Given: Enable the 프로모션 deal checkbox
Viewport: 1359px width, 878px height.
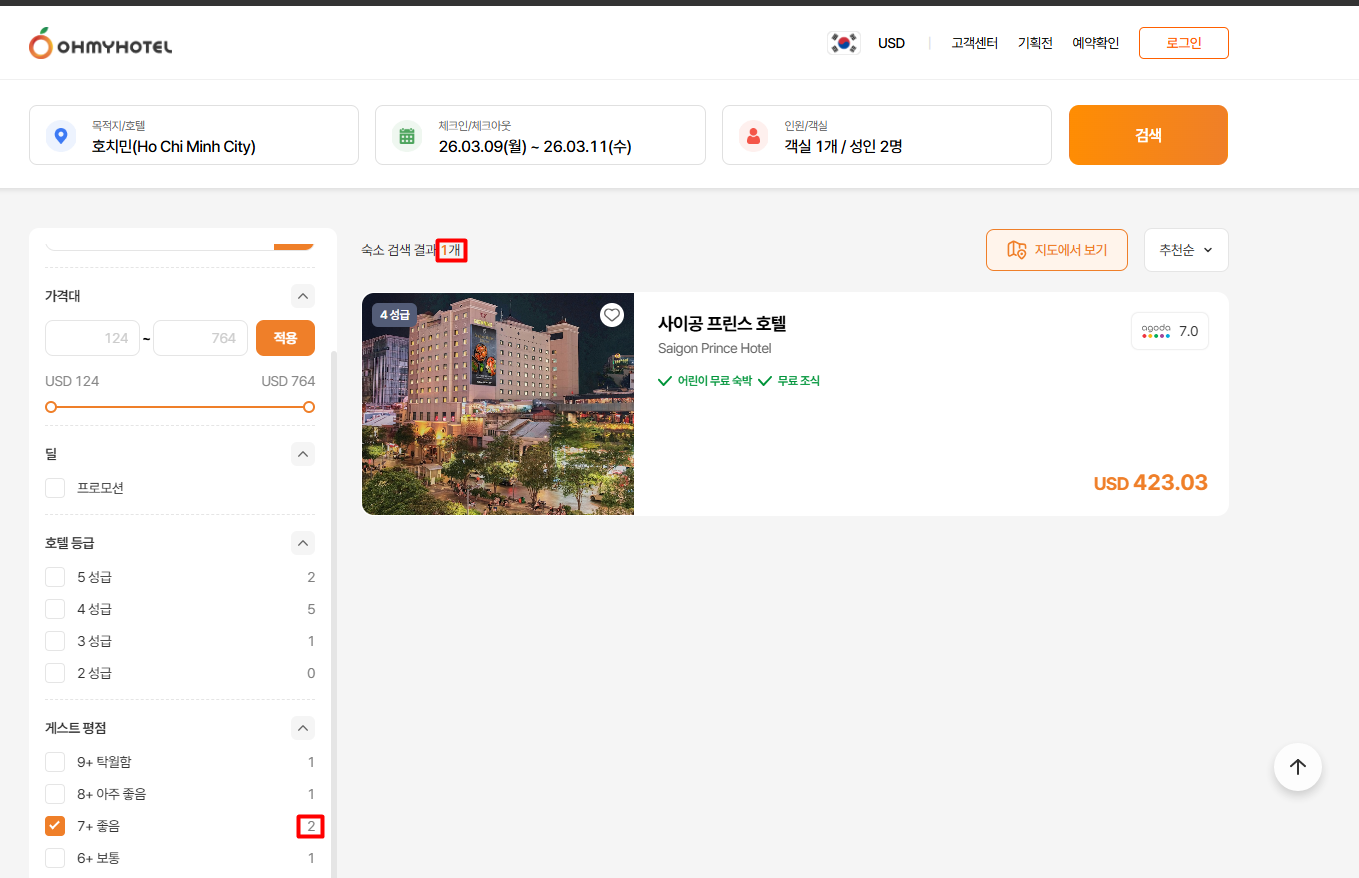Looking at the screenshot, I should coord(55,488).
